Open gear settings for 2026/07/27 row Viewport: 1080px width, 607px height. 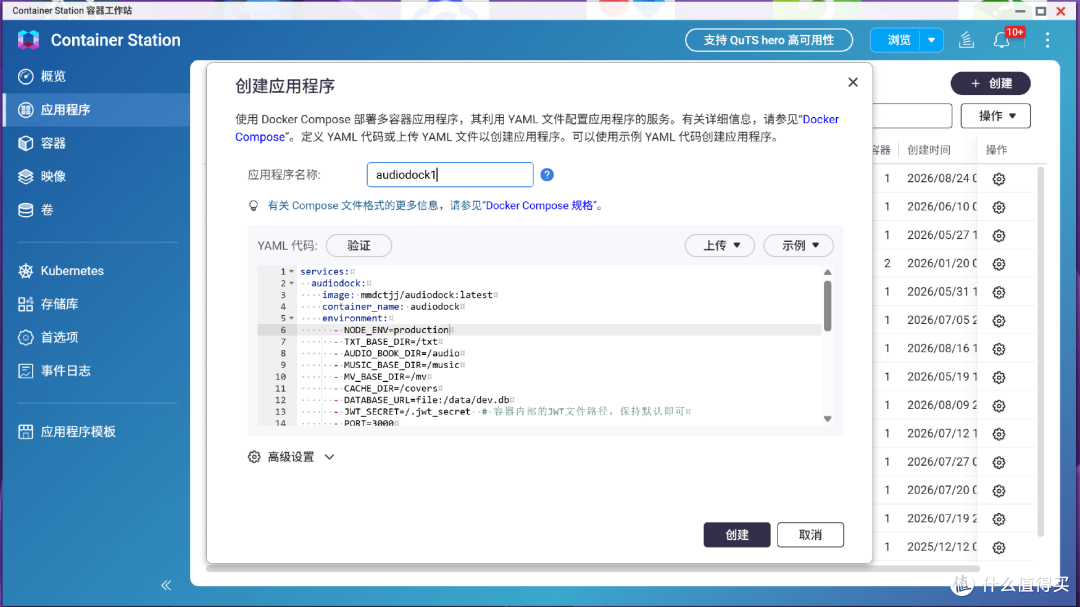point(999,462)
